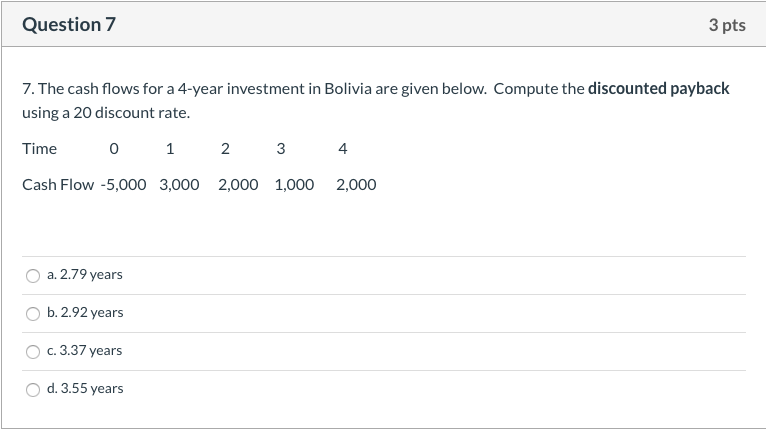766x429 pixels.
Task: Click the time value 4
Action: 343,149
